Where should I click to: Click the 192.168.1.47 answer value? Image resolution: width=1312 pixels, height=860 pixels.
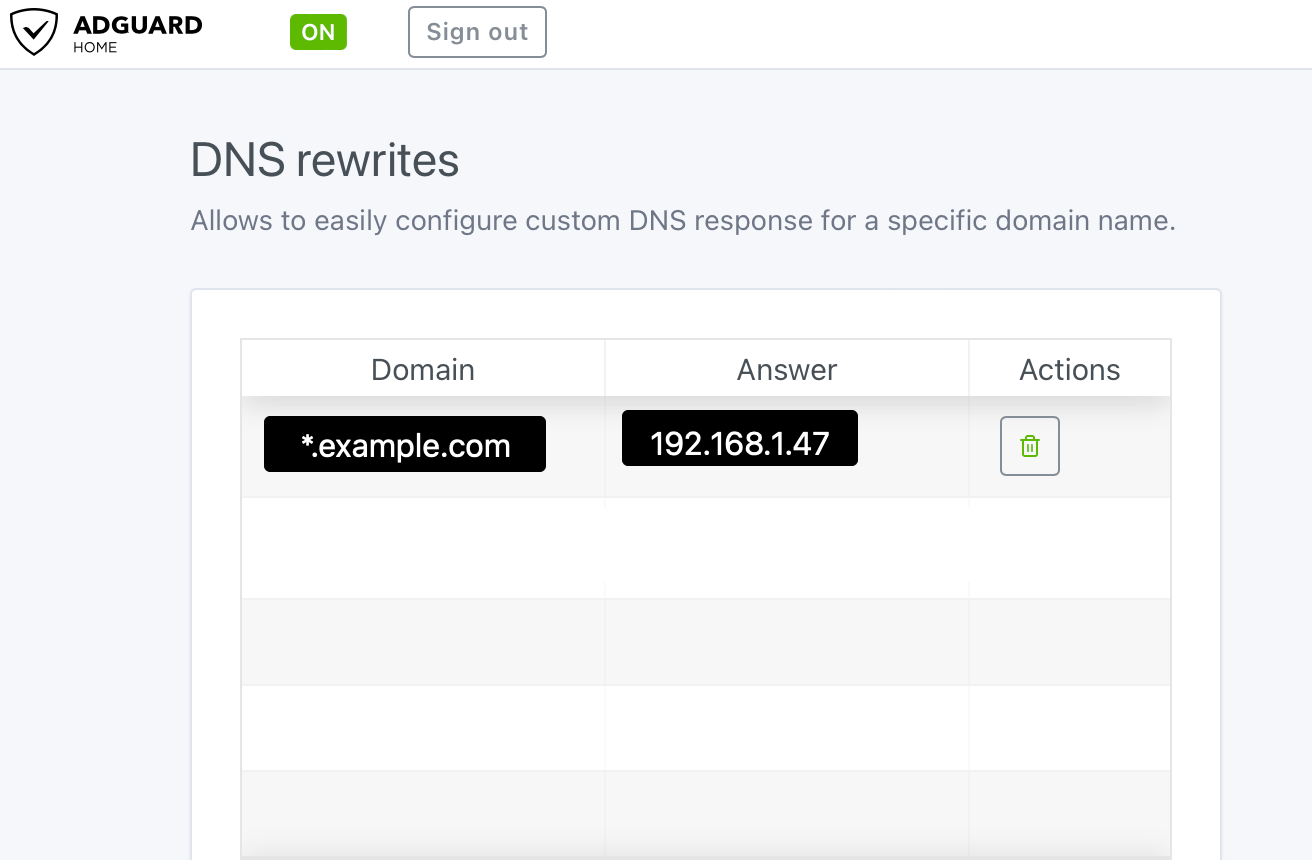(x=739, y=438)
